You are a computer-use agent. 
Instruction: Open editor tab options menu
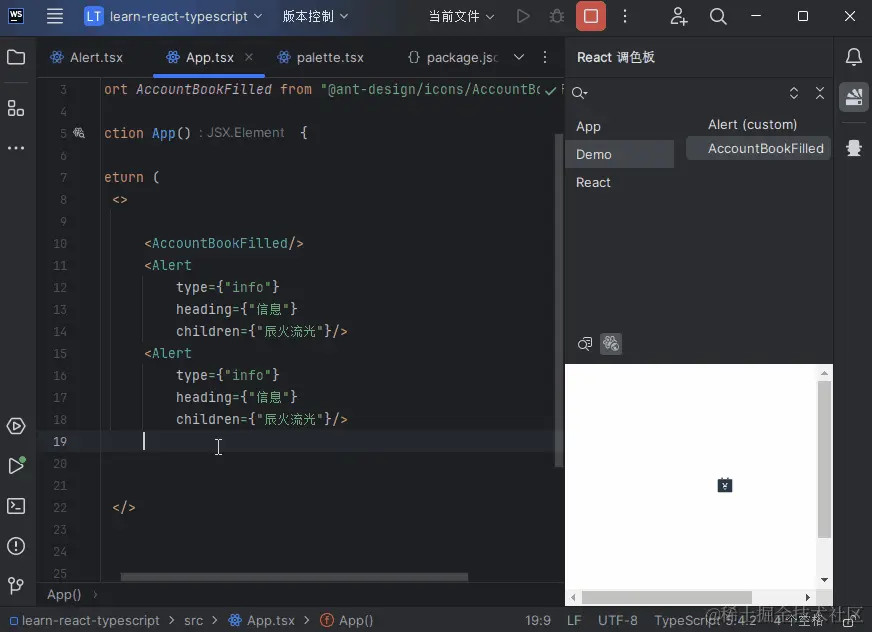coord(544,57)
